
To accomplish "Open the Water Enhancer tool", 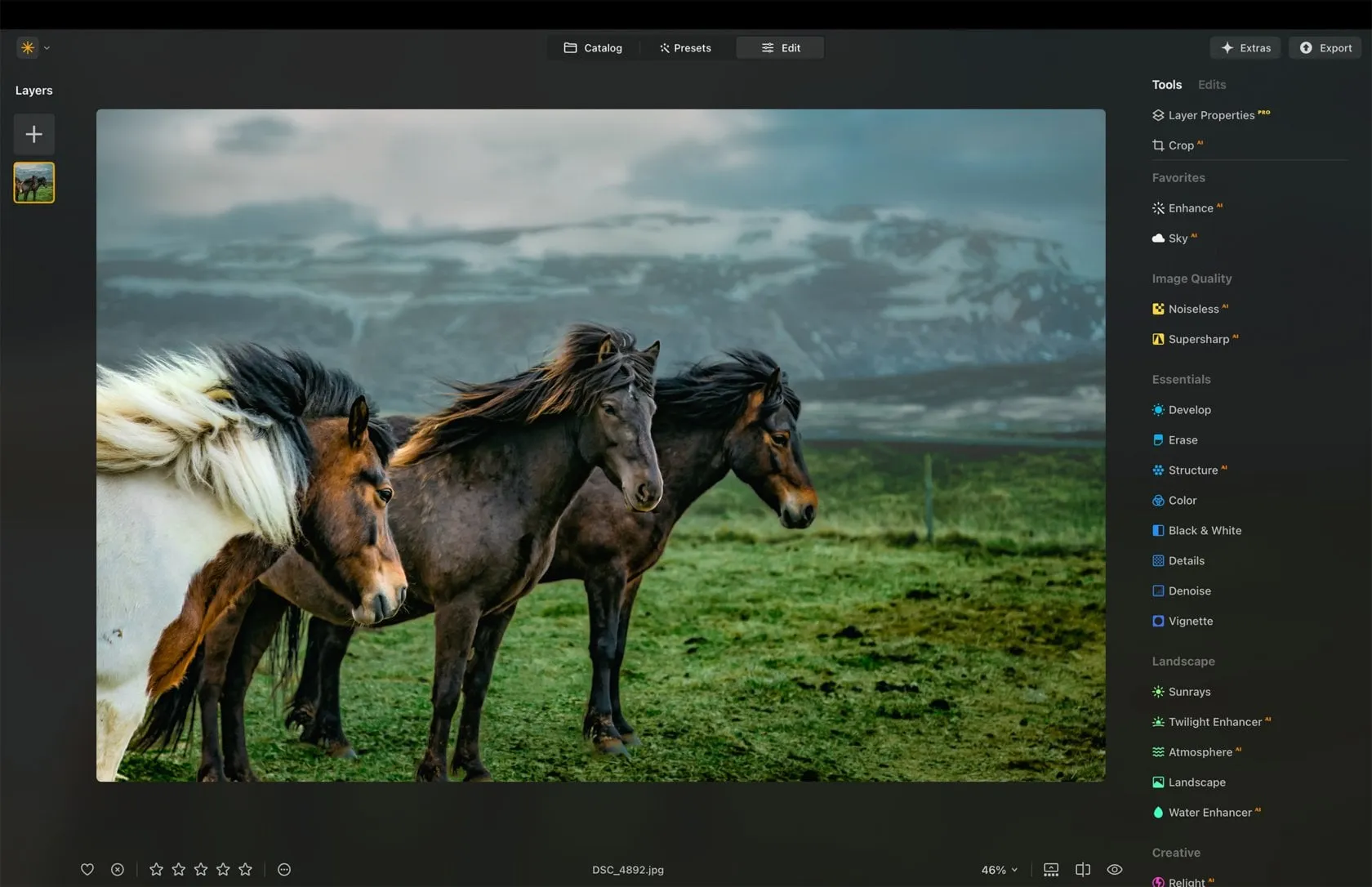I will [1209, 813].
